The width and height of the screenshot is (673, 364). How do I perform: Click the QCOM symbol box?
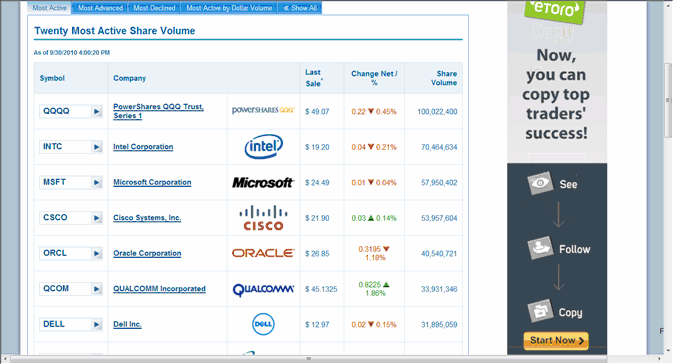(x=70, y=289)
